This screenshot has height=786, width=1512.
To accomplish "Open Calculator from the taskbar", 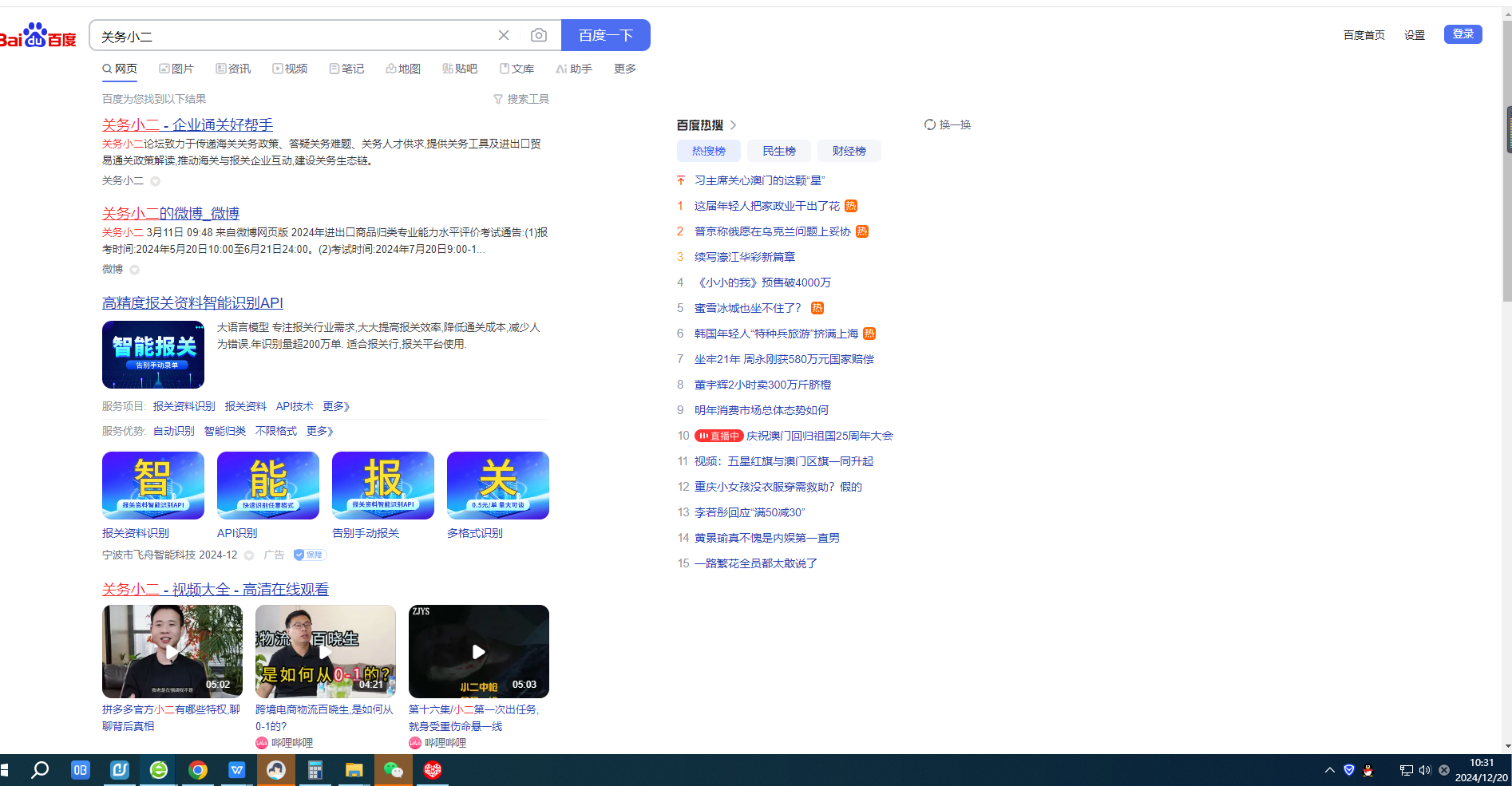I will 315,770.
